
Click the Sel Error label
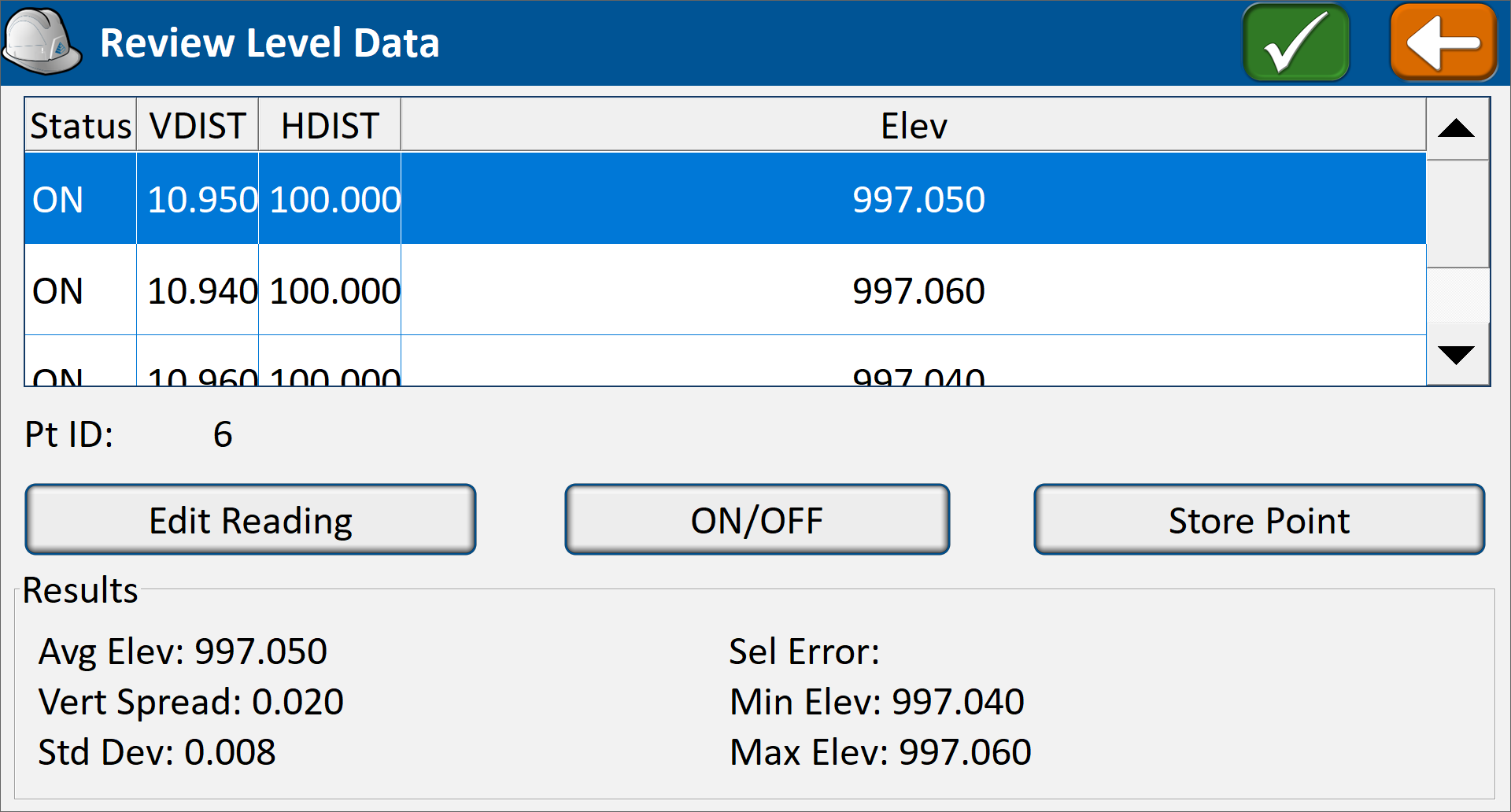804,651
